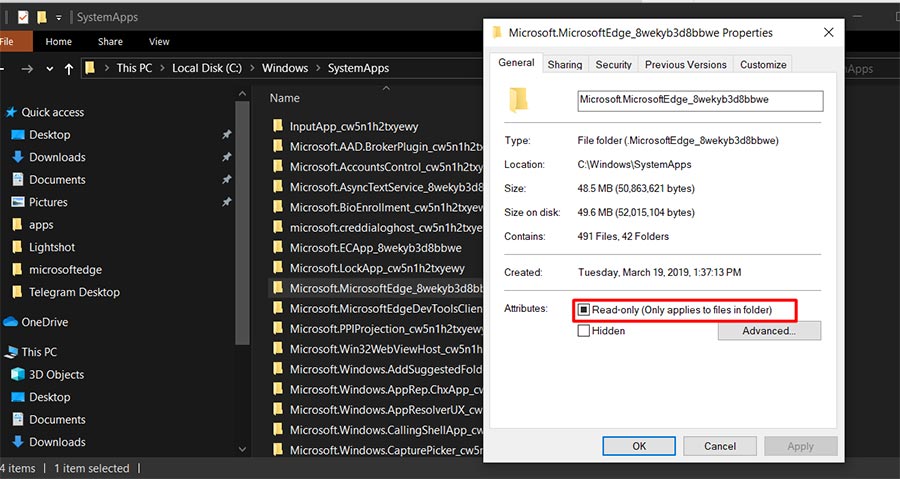Screen dimensions: 900x479
Task: Click the SystemApps segment in the address bar
Action: tap(358, 68)
